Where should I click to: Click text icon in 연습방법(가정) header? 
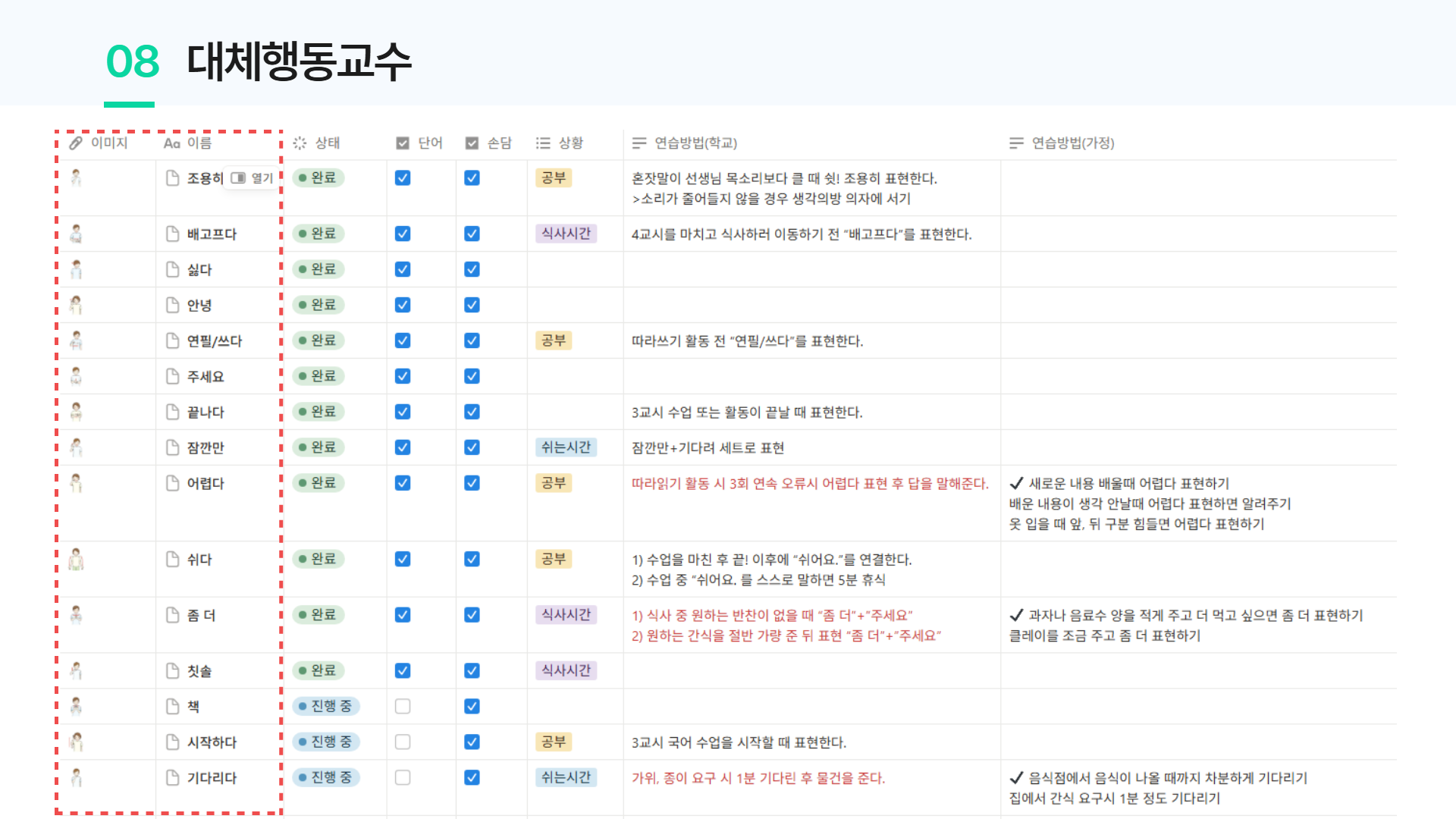click(x=1016, y=143)
